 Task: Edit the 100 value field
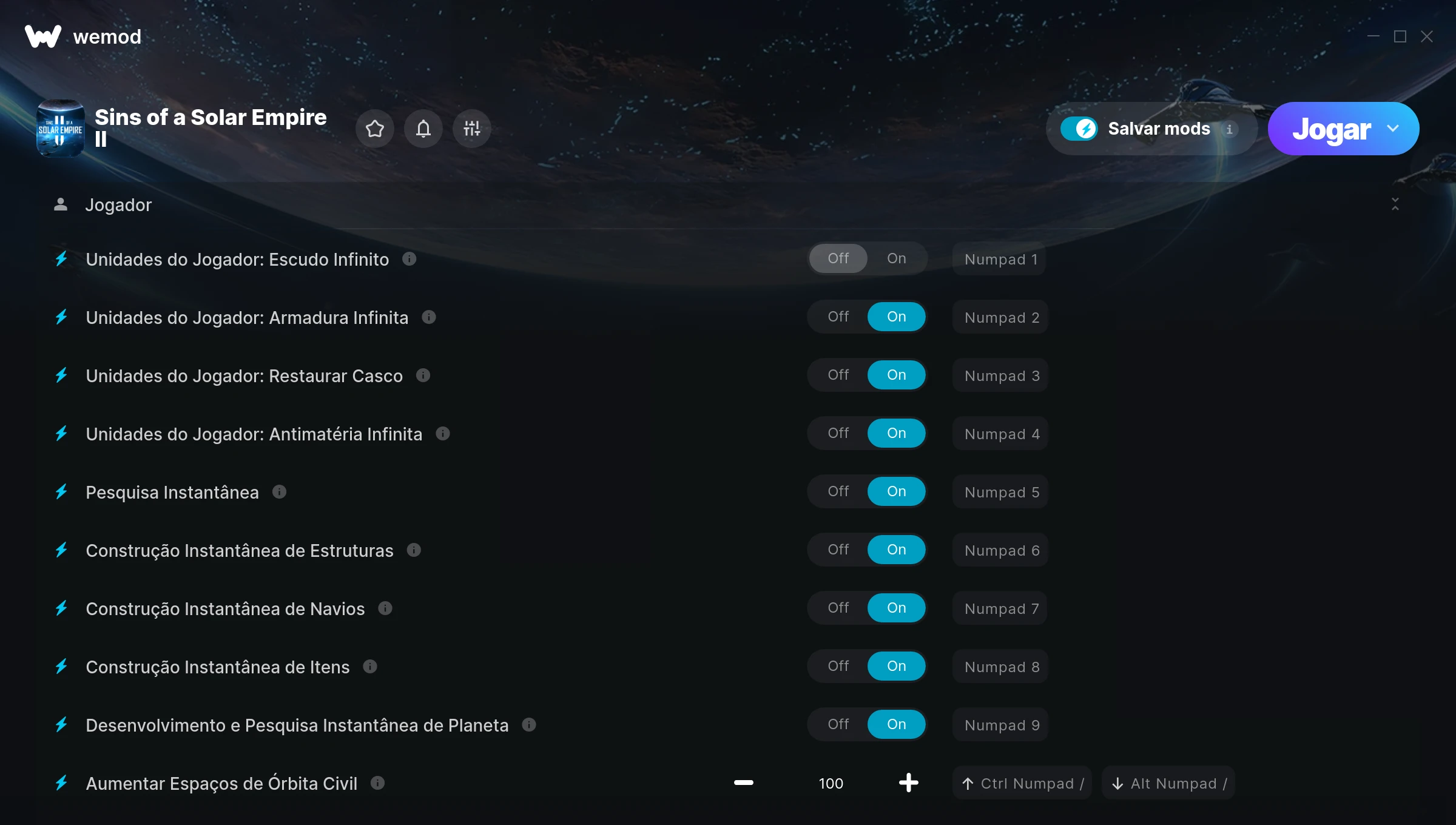click(x=831, y=784)
